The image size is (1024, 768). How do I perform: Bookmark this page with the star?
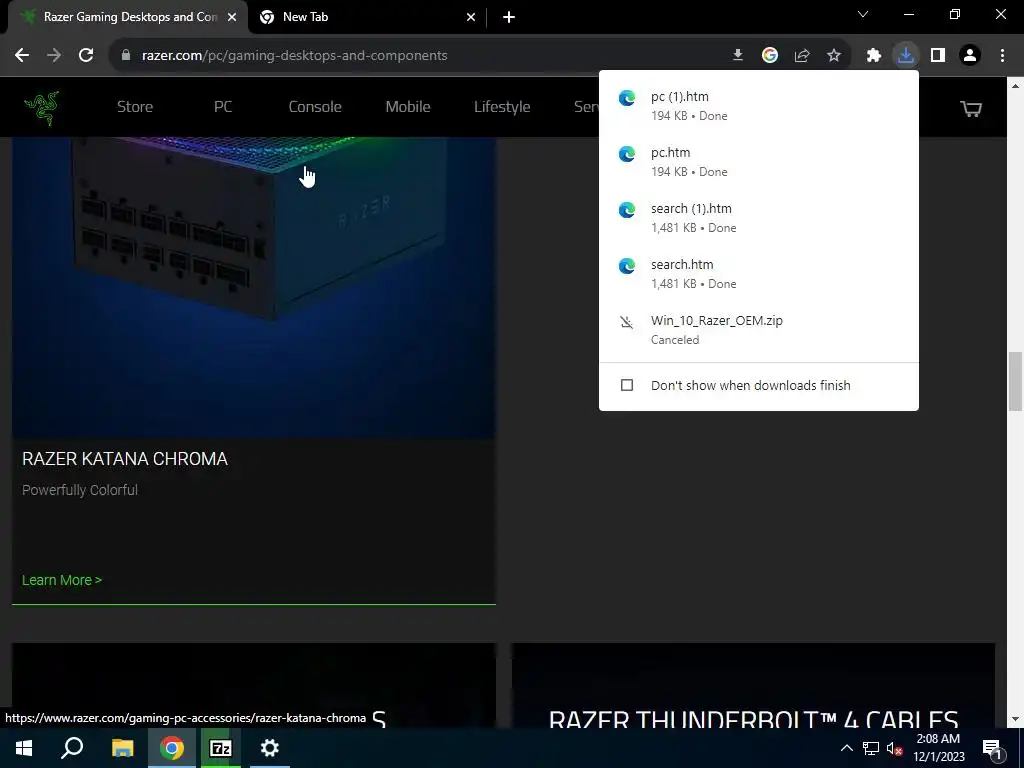[834, 56]
